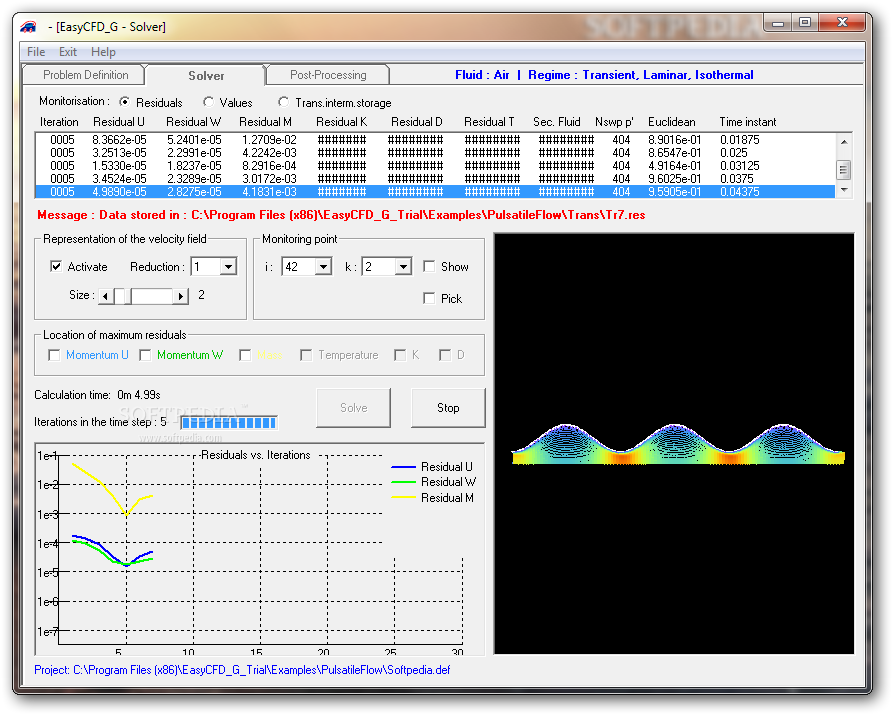Click the Euclidean column header
Screen dimensions: 893x715
click(x=671, y=122)
